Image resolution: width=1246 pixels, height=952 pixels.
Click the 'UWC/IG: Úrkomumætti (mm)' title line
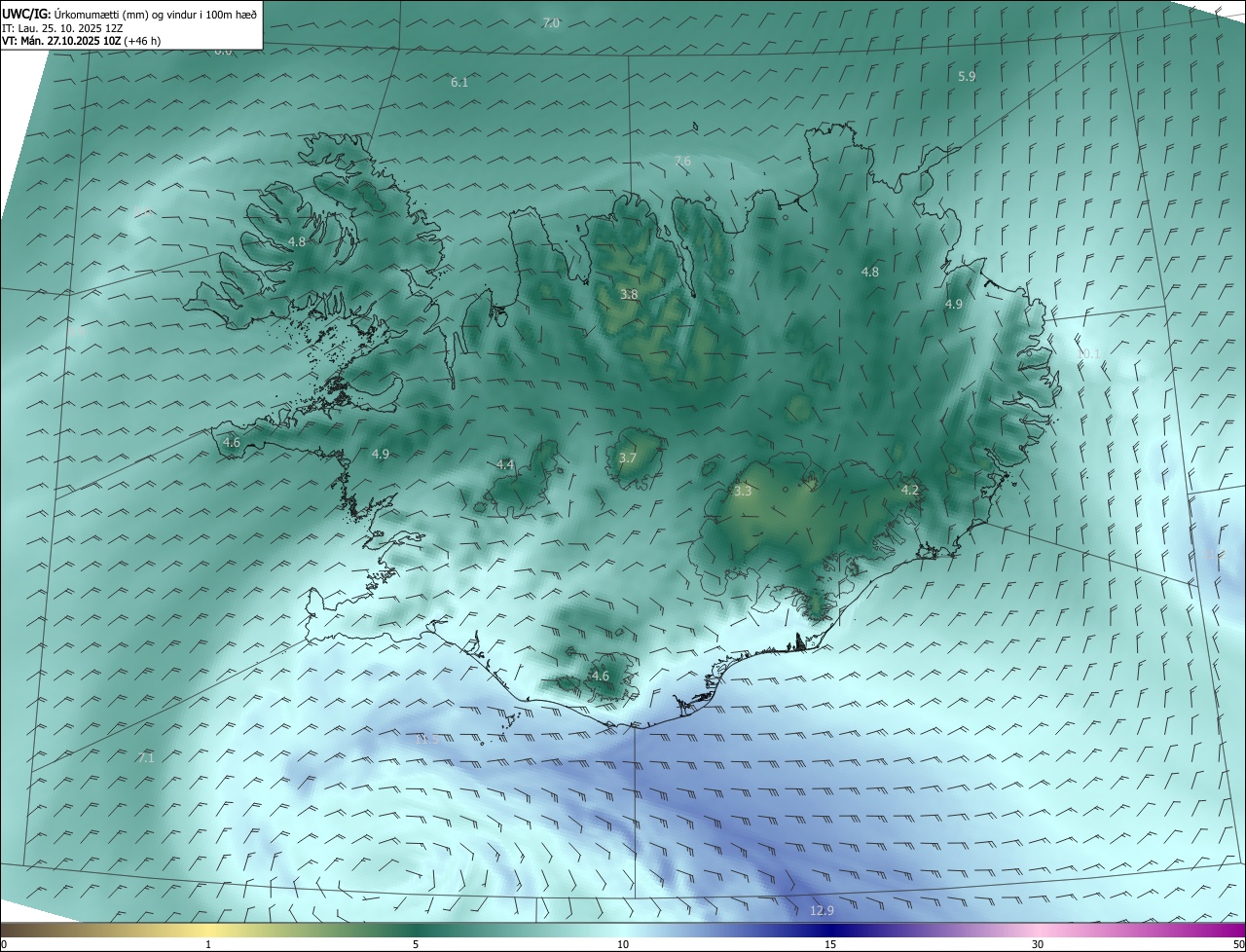(x=129, y=15)
